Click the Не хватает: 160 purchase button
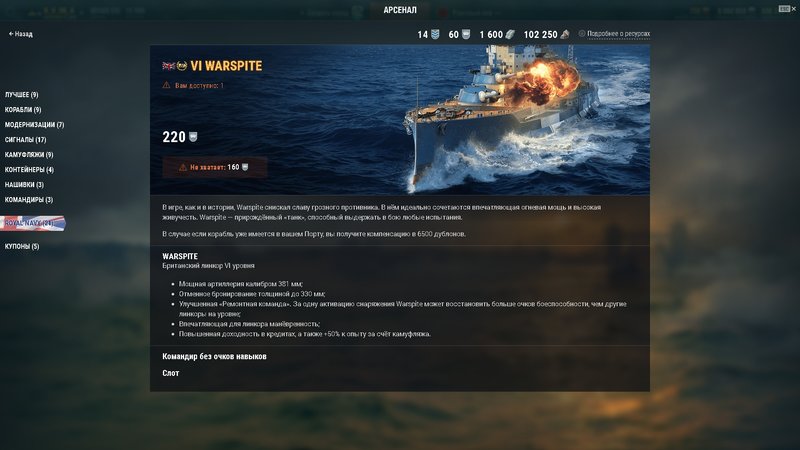The image size is (800, 450). pyautogui.click(x=215, y=167)
